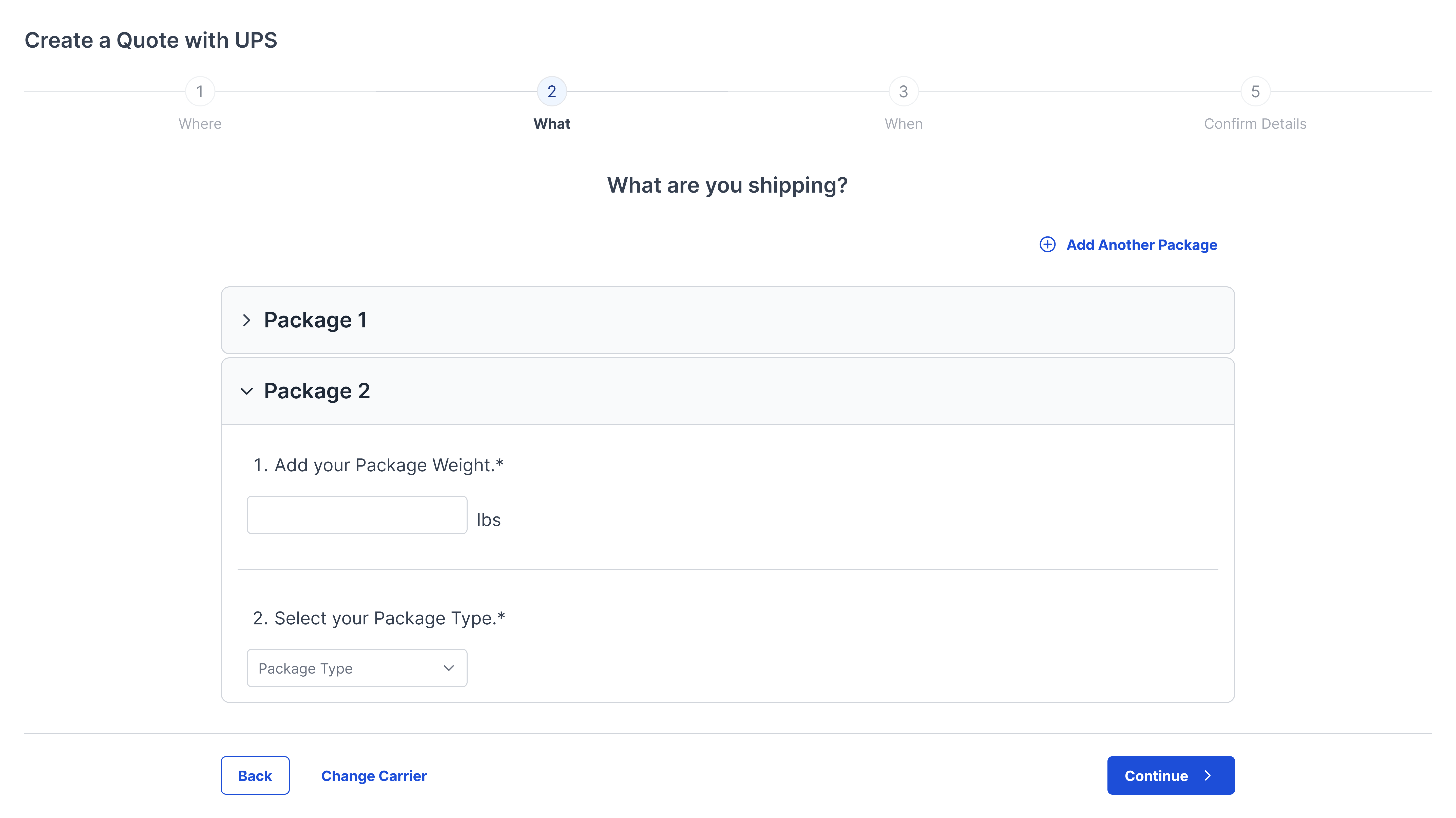Go to step 1 circle
The image size is (1456, 818).
point(200,91)
